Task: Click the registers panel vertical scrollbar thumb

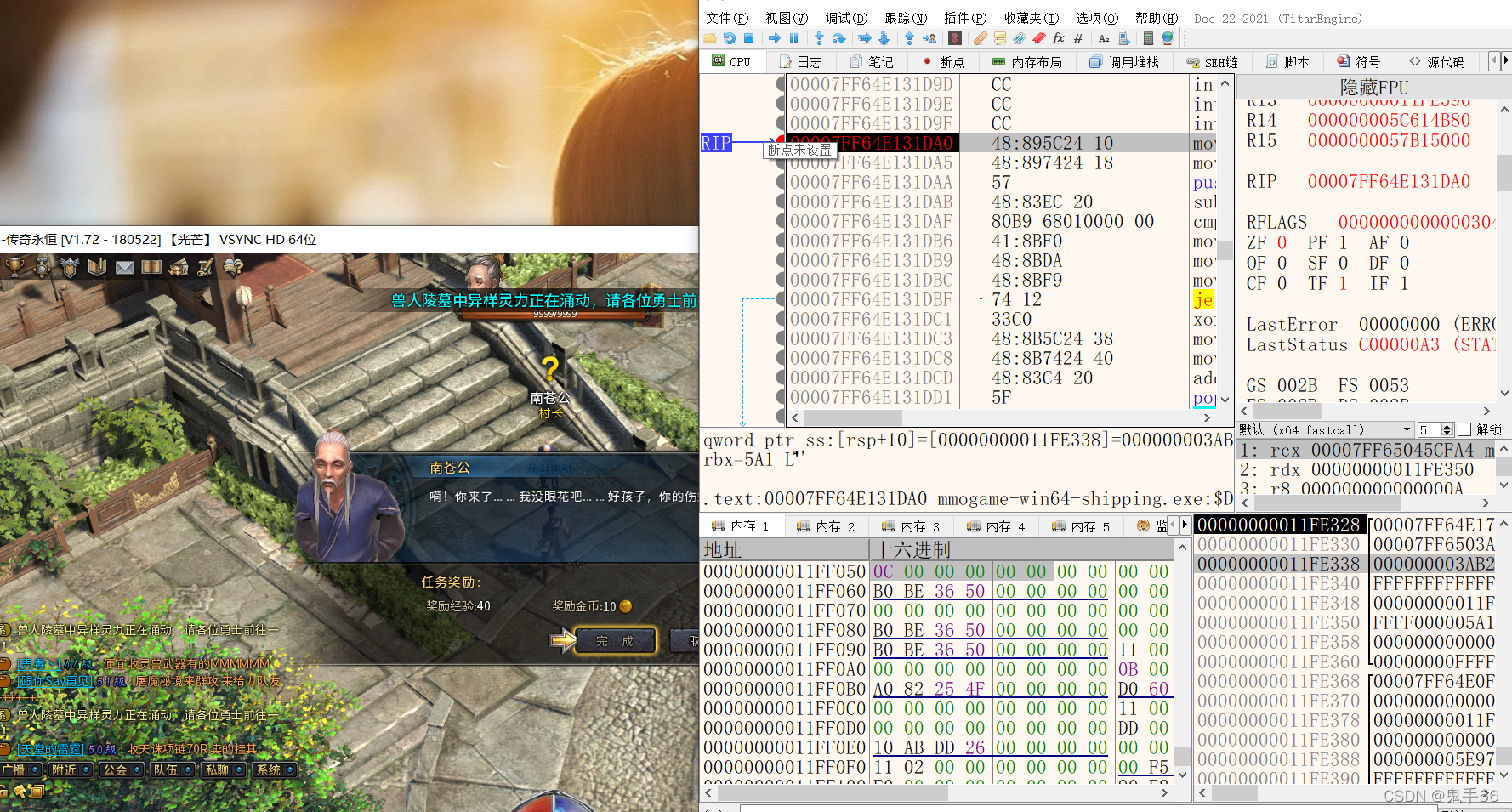Action: coord(1504,173)
